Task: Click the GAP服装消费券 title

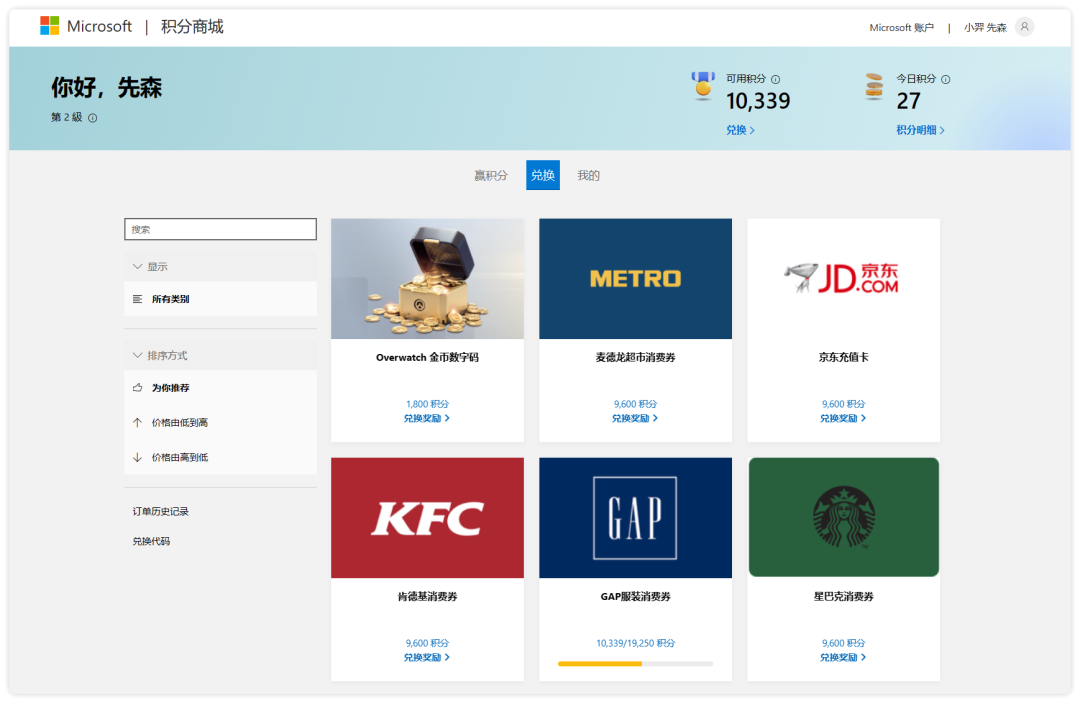Action: point(635,596)
